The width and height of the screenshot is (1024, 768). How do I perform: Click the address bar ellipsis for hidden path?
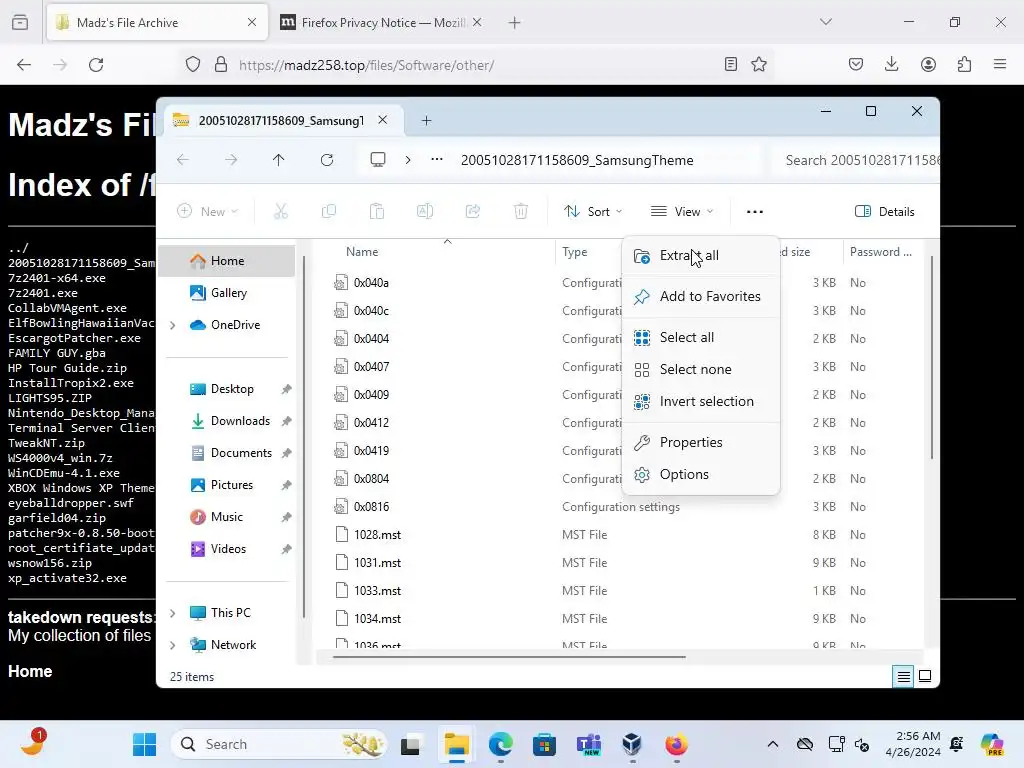437,160
